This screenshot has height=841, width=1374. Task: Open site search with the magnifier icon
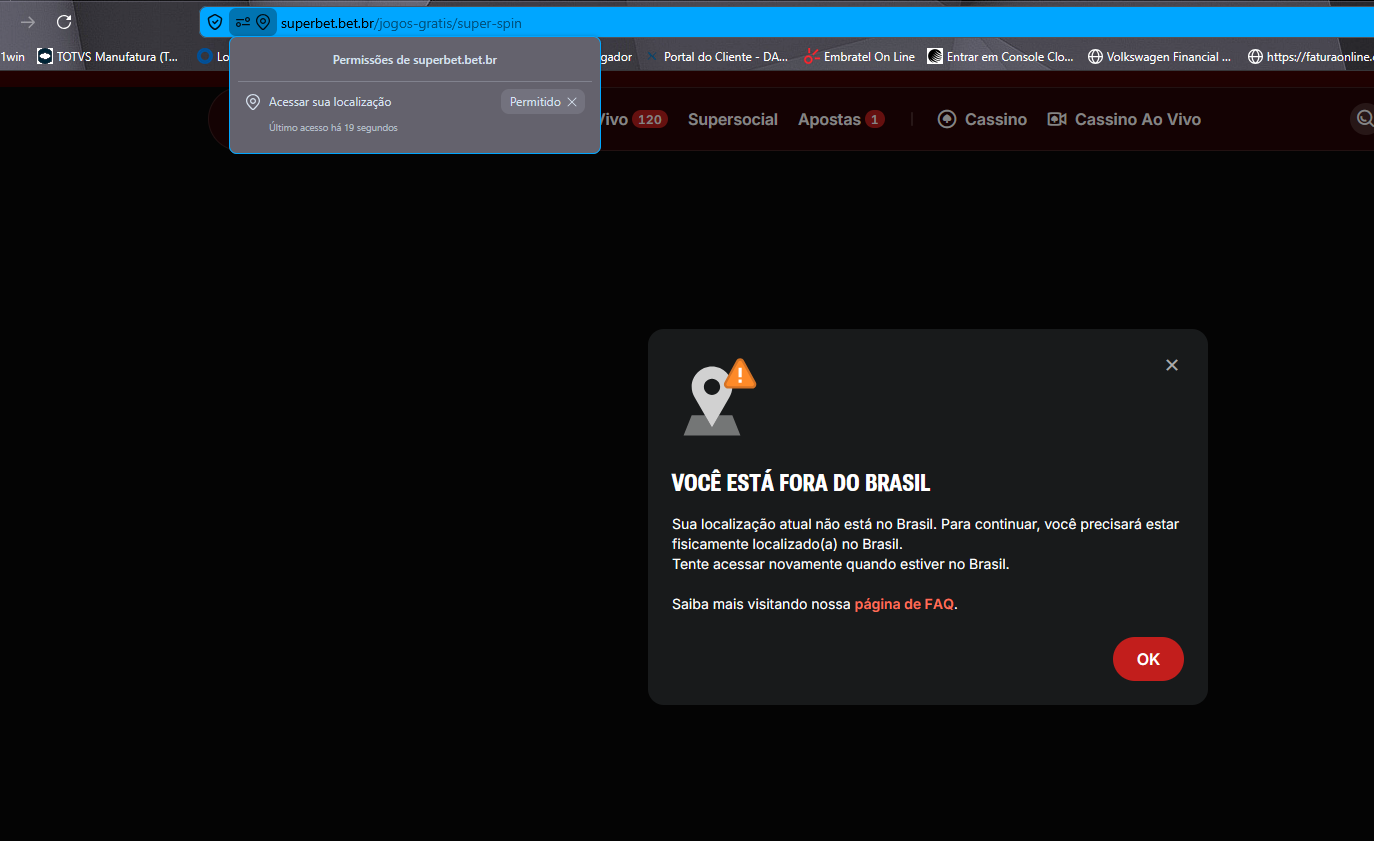[x=1364, y=119]
